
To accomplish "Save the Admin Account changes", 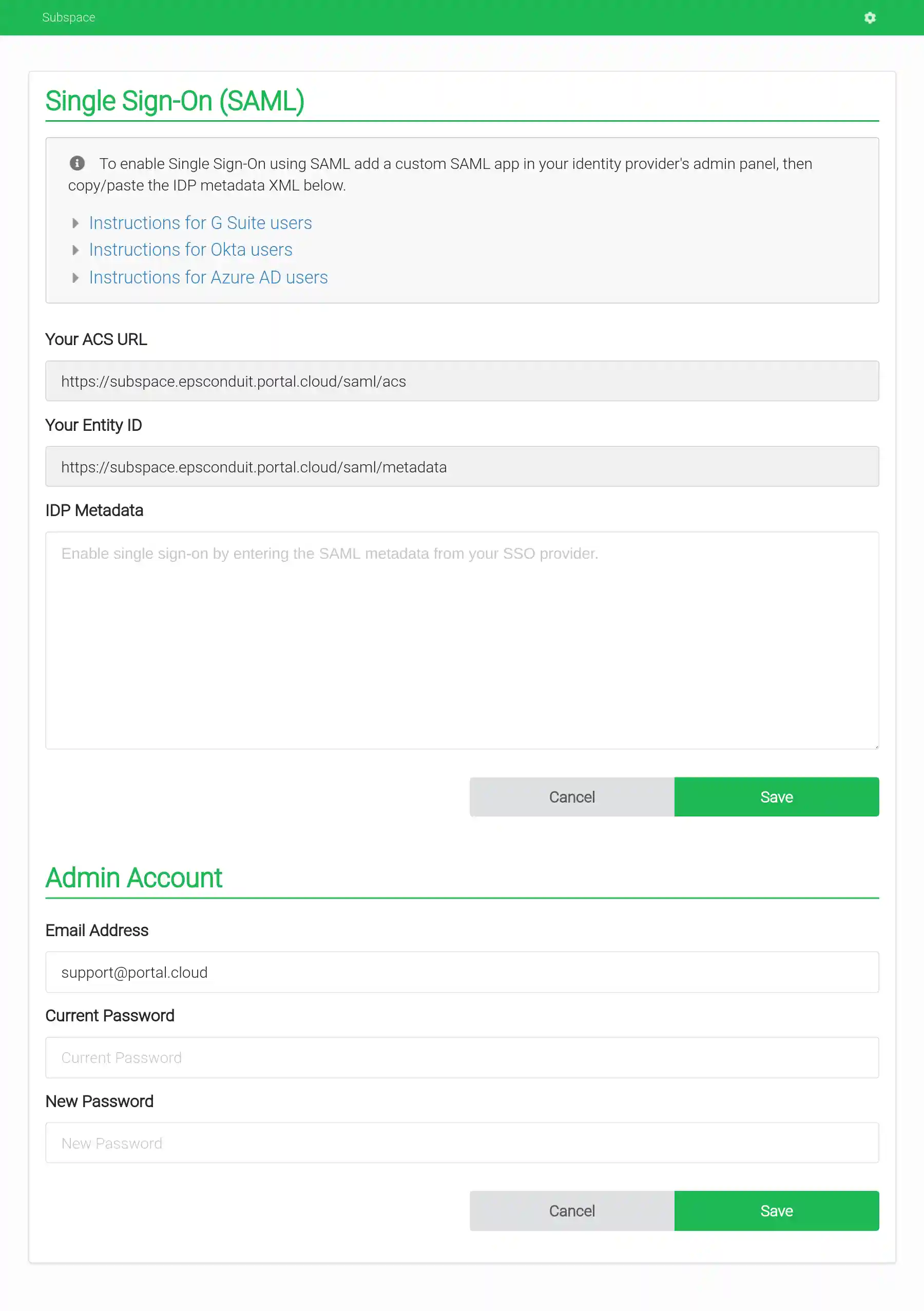I will tap(776, 1210).
